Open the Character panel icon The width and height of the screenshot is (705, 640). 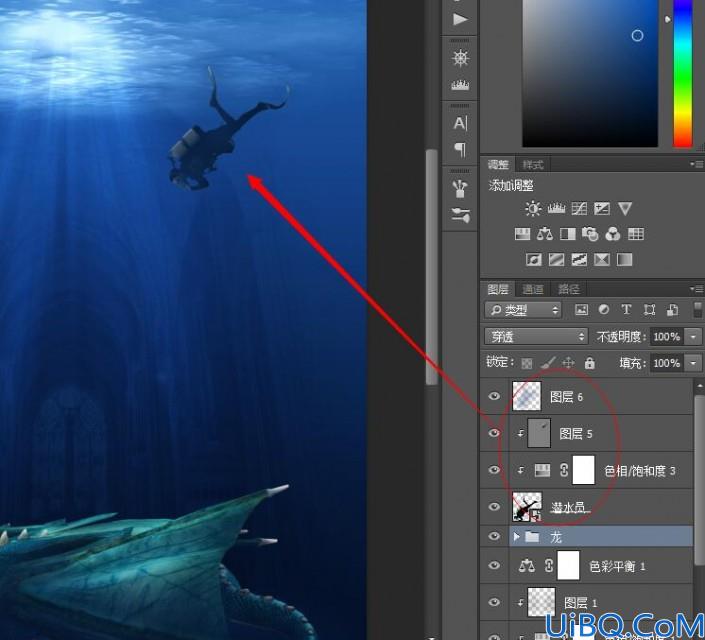(460, 123)
